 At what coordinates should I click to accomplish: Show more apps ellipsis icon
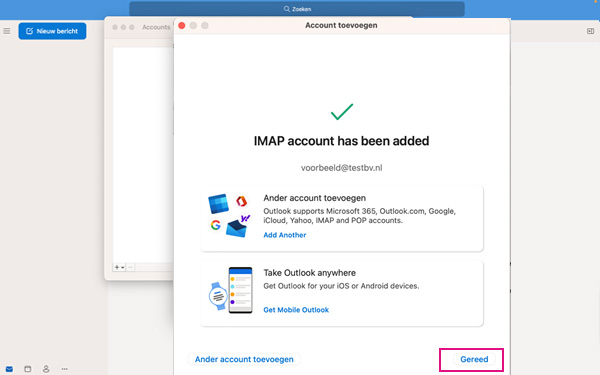click(x=64, y=369)
